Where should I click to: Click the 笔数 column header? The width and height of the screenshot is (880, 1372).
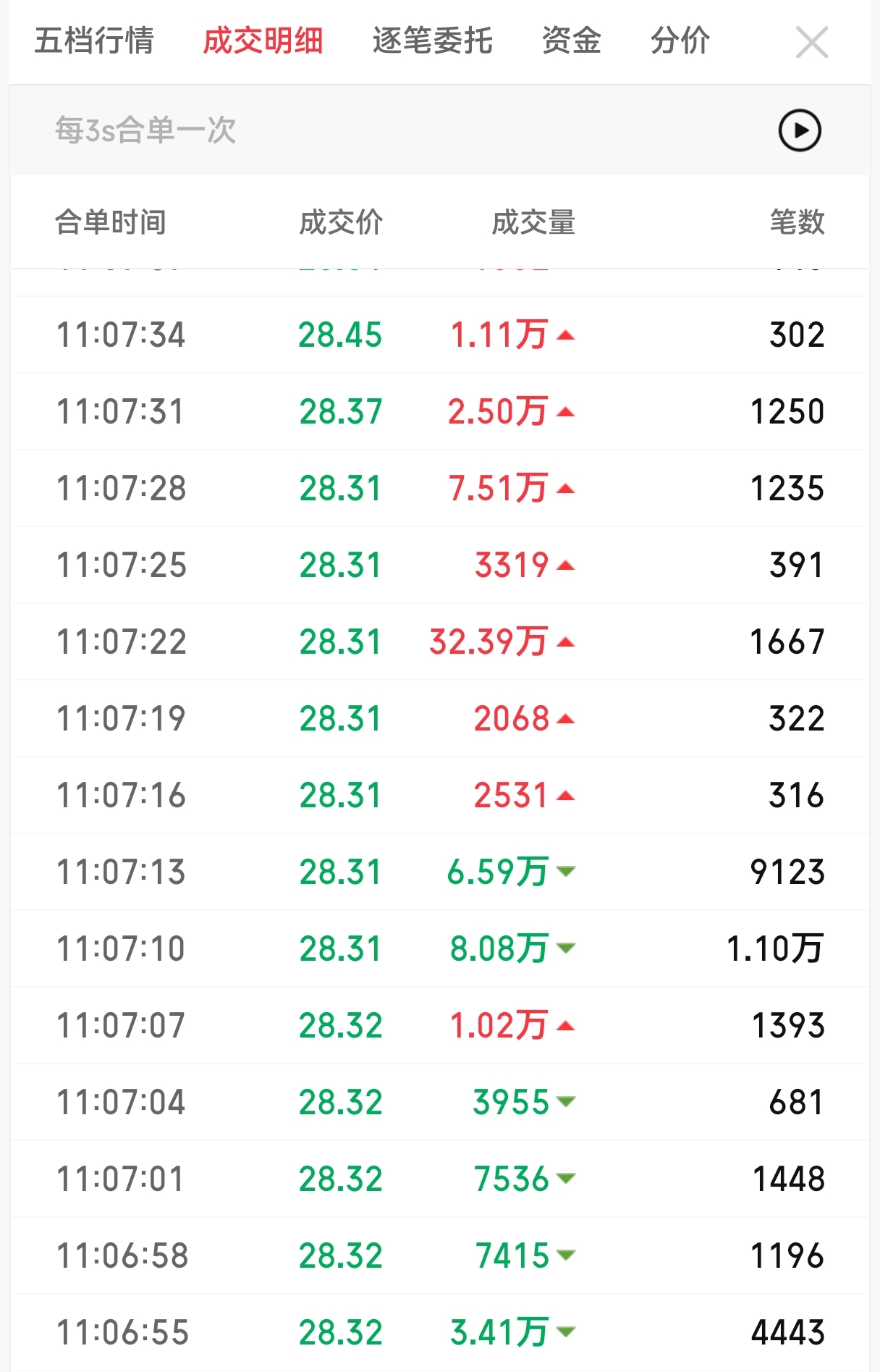(x=797, y=222)
